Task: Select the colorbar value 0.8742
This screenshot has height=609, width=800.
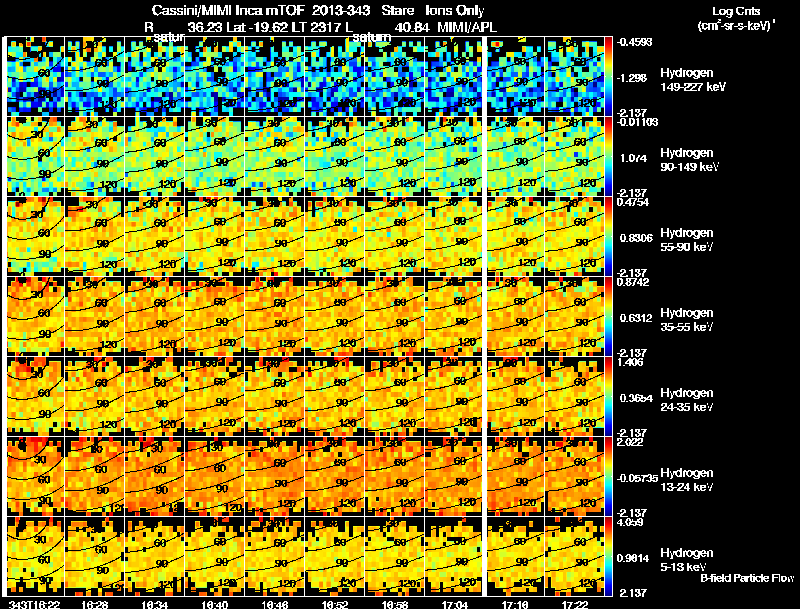Action: click(x=633, y=282)
